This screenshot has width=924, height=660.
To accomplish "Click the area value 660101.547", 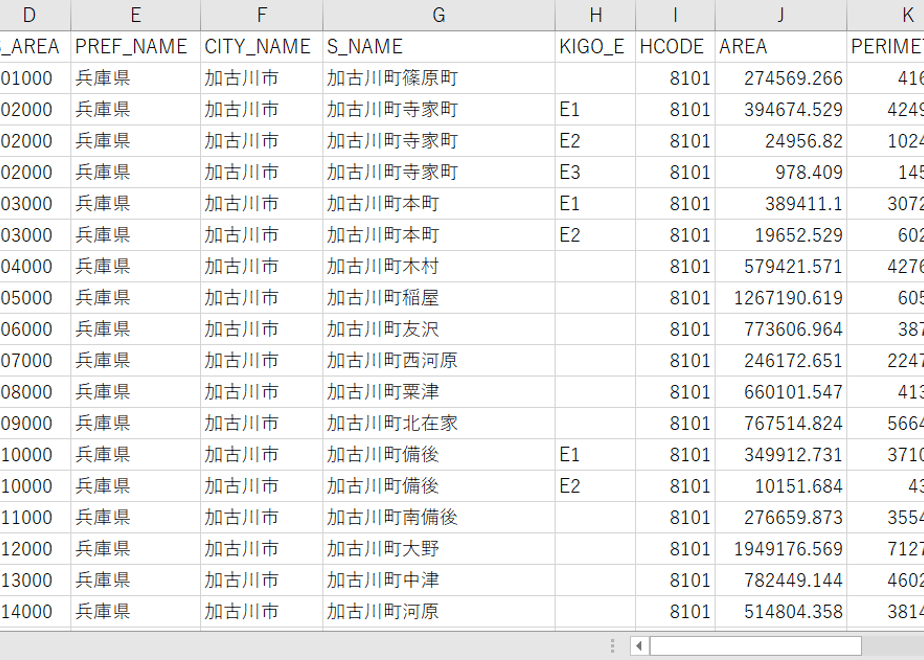I will [781, 392].
